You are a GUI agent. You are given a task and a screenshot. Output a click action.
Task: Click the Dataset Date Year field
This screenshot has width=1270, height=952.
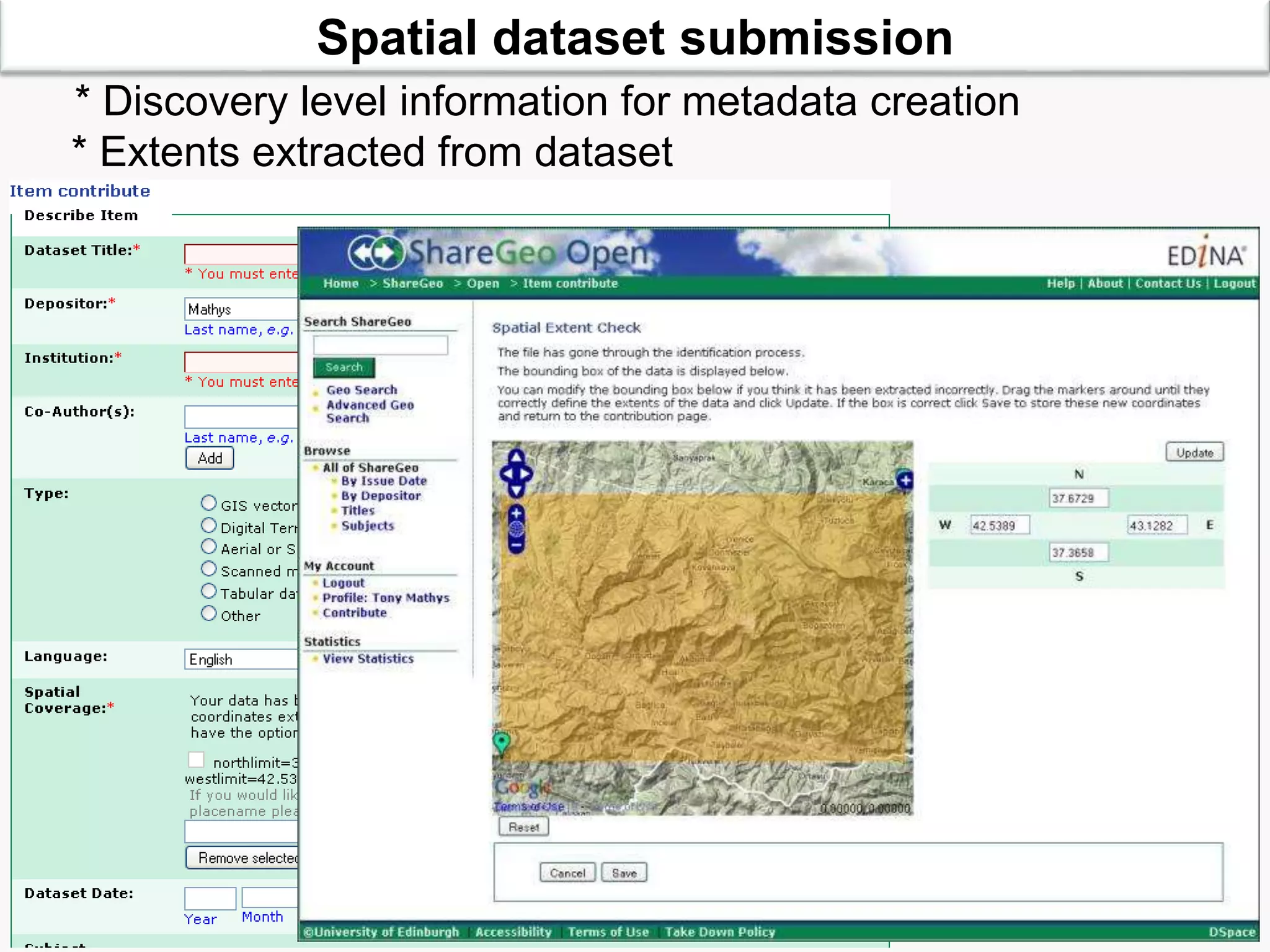click(x=210, y=898)
